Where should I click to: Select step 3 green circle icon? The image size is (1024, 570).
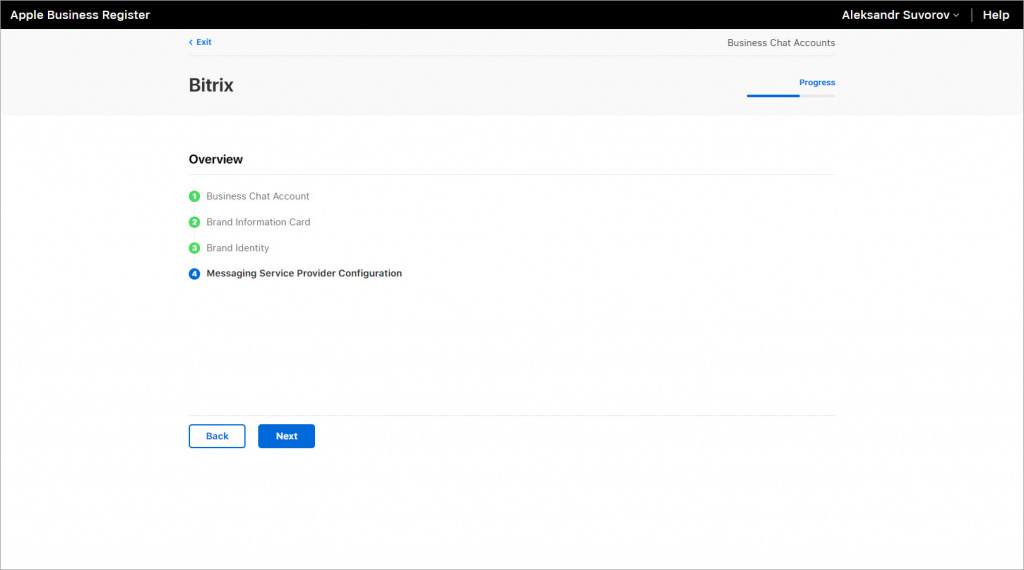[x=194, y=248]
